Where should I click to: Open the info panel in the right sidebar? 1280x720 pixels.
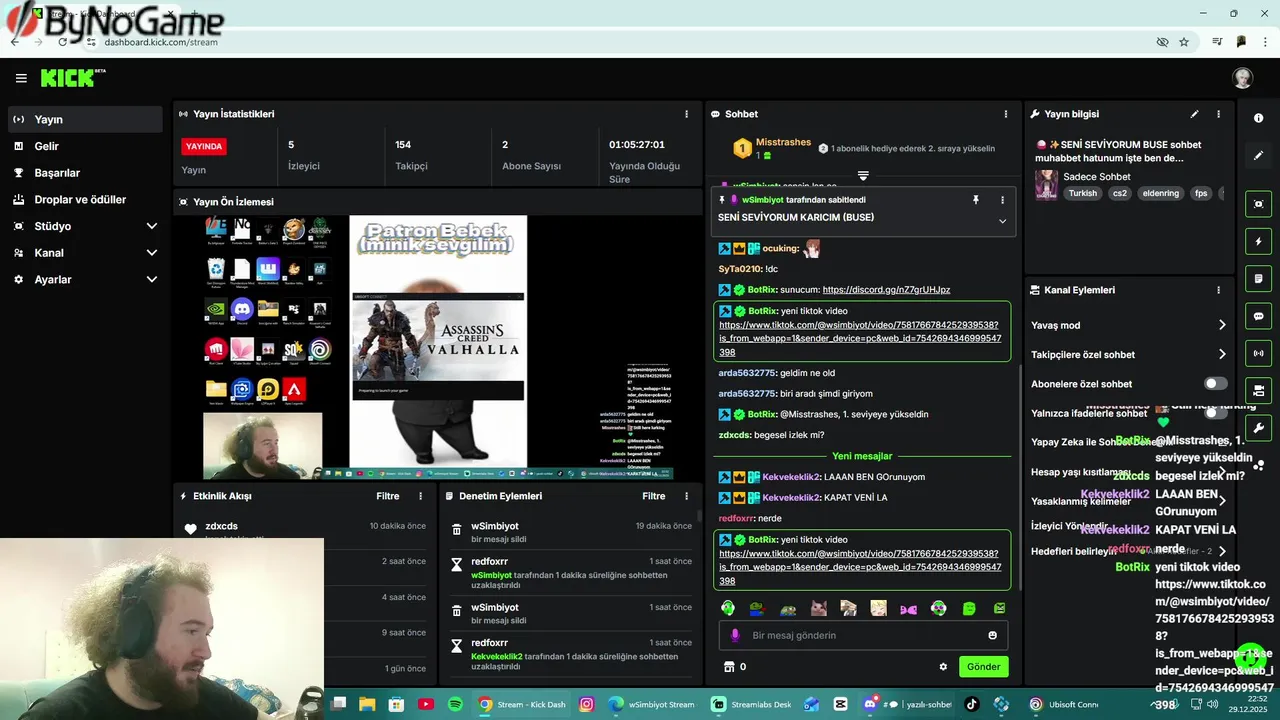click(x=1258, y=118)
